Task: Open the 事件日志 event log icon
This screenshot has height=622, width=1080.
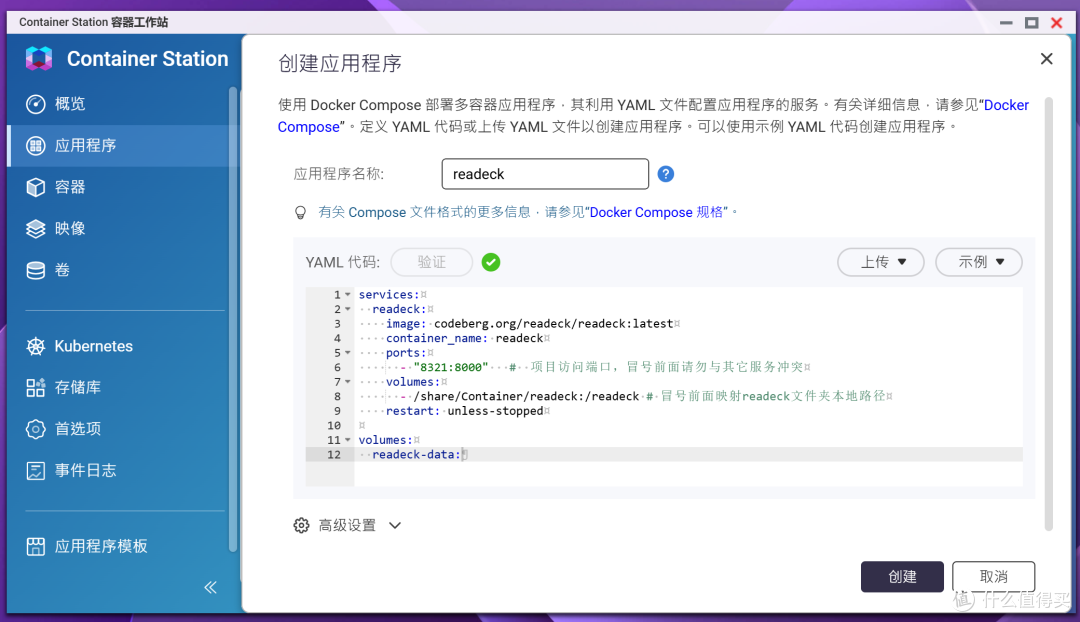Action: tap(36, 470)
